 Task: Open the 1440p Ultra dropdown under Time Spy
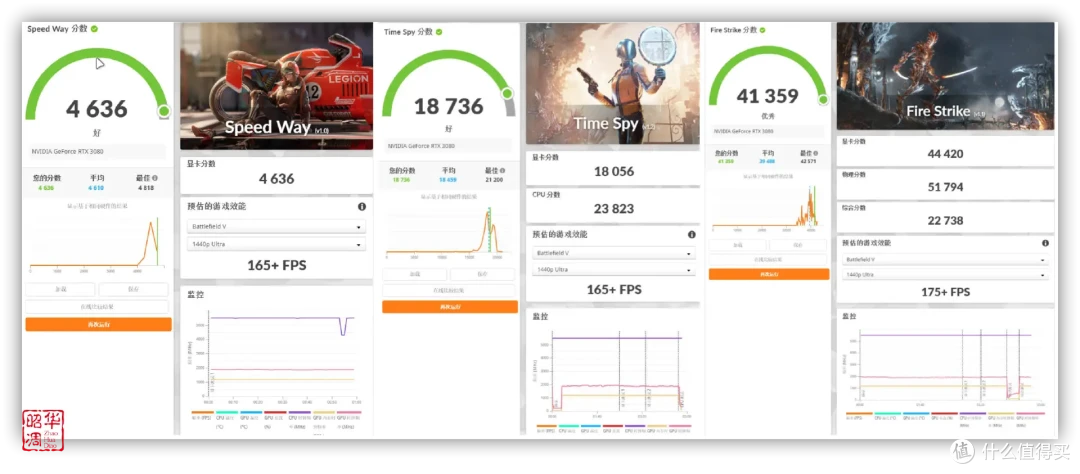point(614,270)
